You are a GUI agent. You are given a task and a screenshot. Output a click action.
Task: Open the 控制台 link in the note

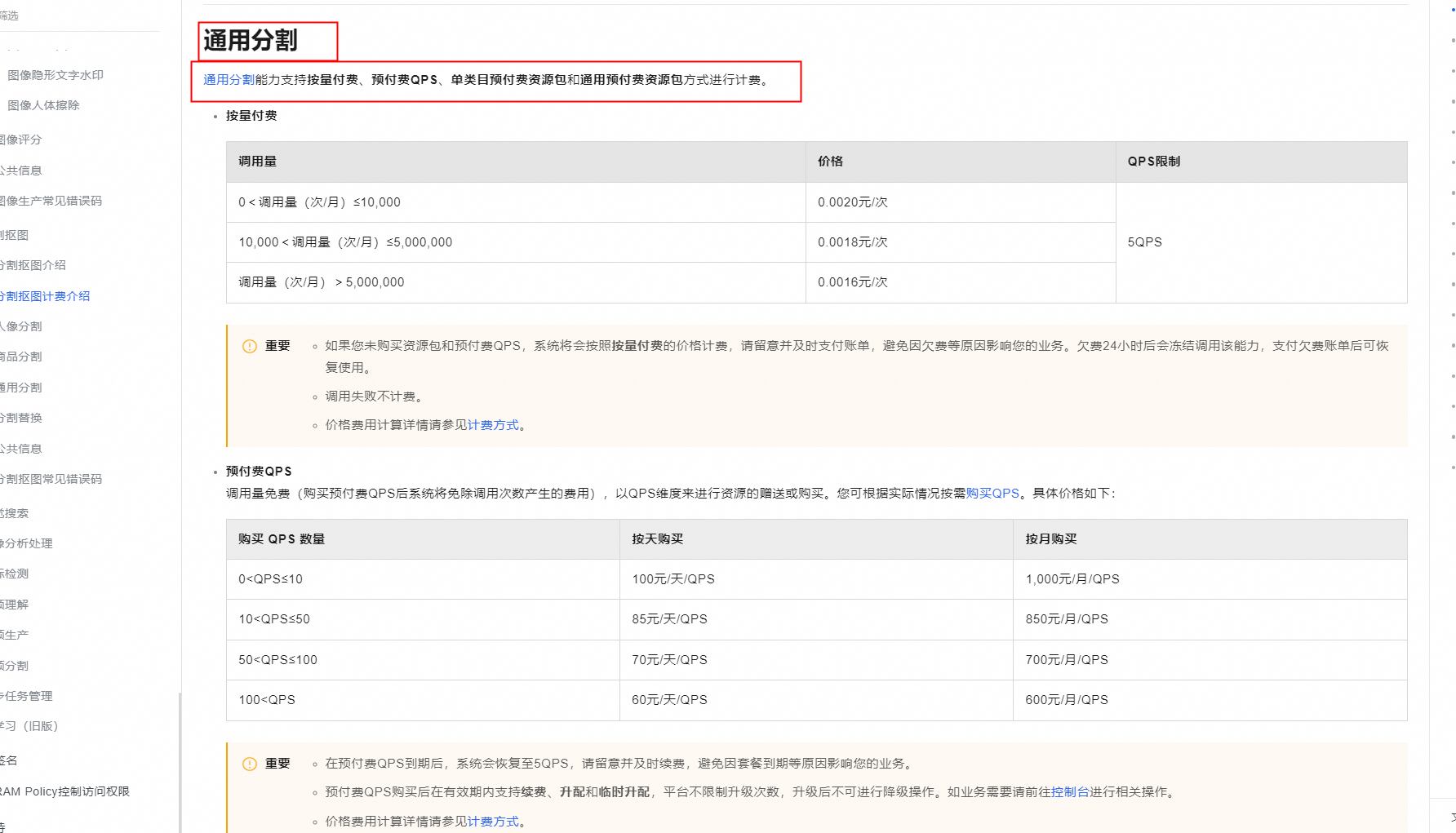click(1070, 792)
